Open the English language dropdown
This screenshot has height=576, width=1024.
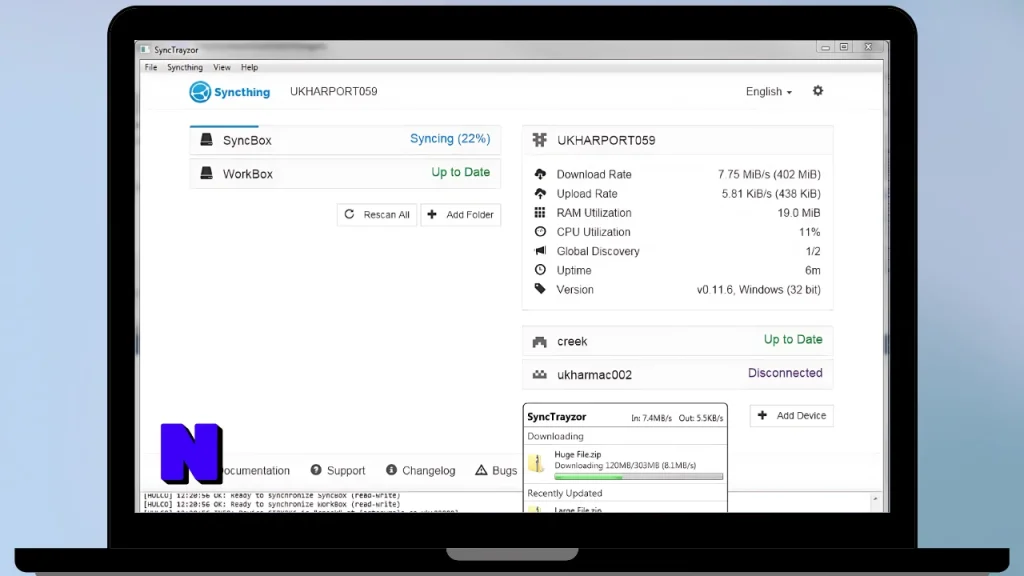tap(769, 91)
